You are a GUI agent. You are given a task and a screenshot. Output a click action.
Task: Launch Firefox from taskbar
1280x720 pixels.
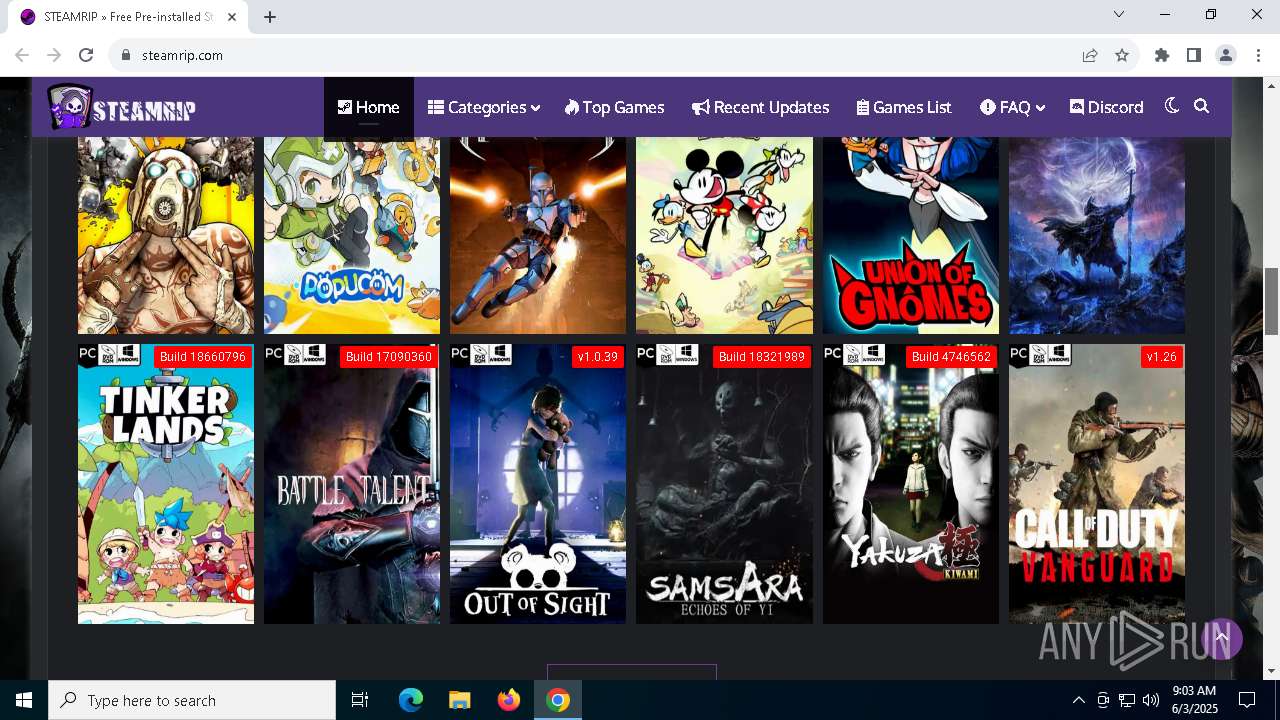coord(509,700)
